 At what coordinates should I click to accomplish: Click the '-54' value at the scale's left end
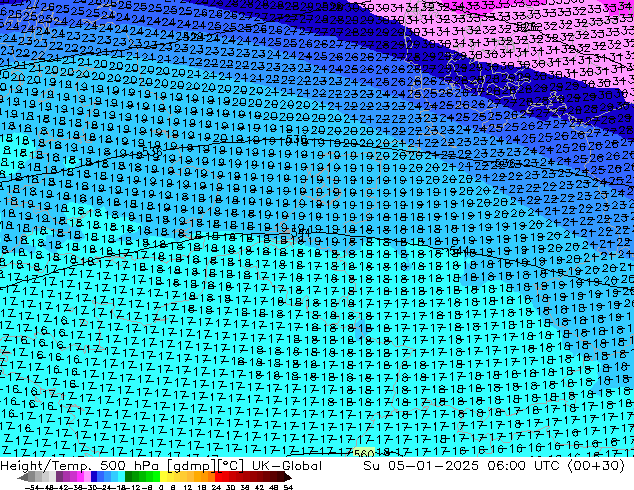point(32,487)
